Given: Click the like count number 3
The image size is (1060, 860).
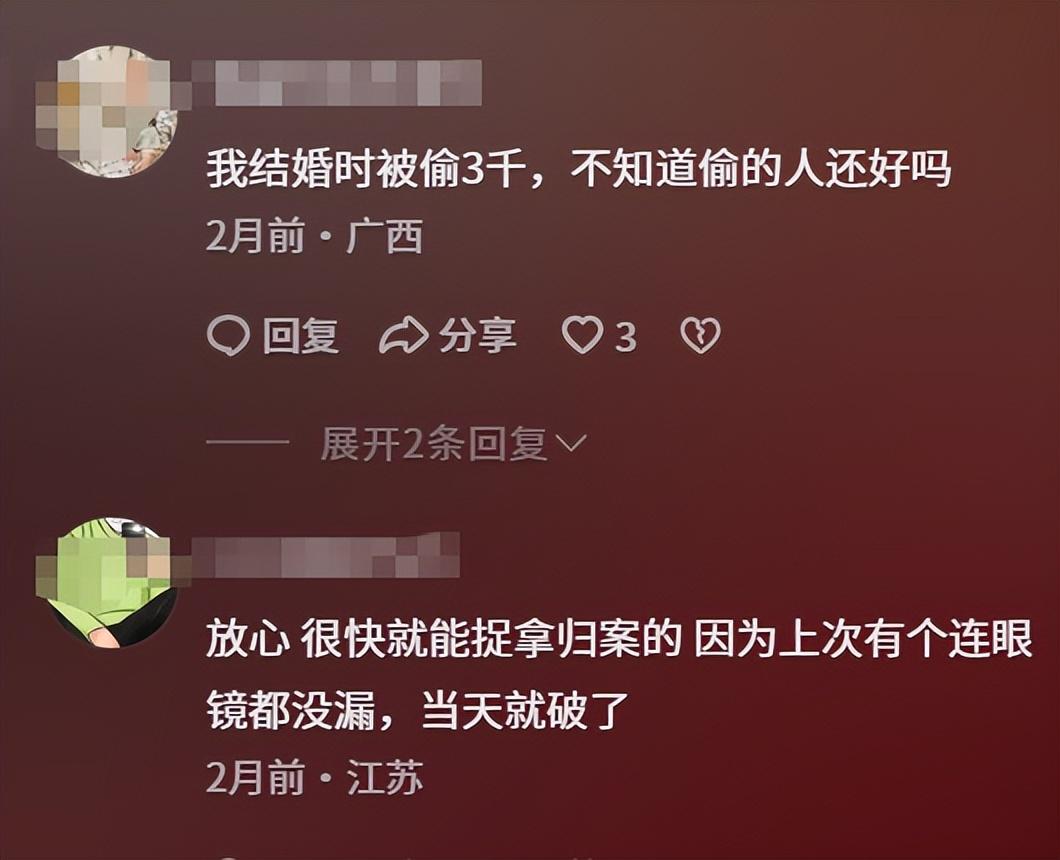Looking at the screenshot, I should point(626,337).
